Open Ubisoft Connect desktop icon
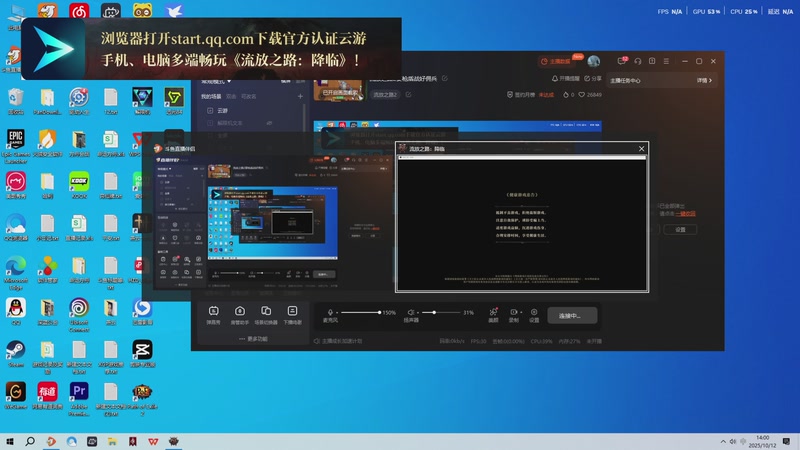Screen dimensions: 800x450 79,315
